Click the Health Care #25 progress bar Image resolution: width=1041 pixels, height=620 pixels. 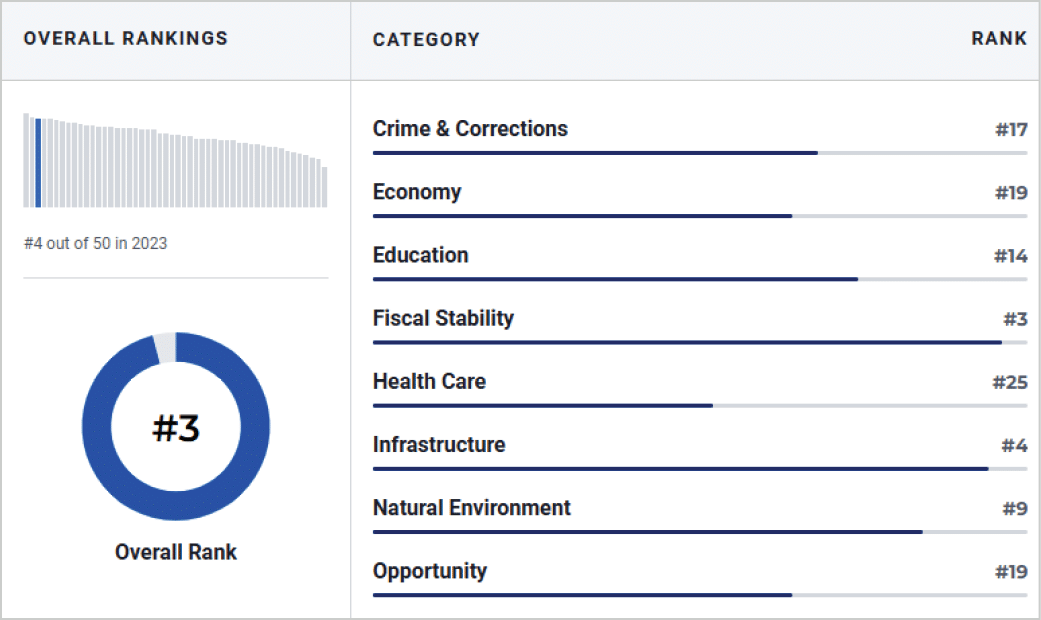pyautogui.click(x=700, y=406)
